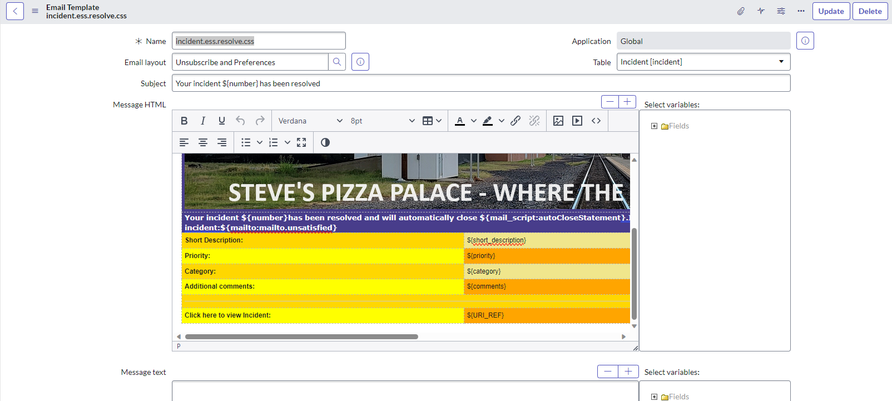Image resolution: width=892 pixels, height=401 pixels.
Task: Click the Update button
Action: point(831,11)
